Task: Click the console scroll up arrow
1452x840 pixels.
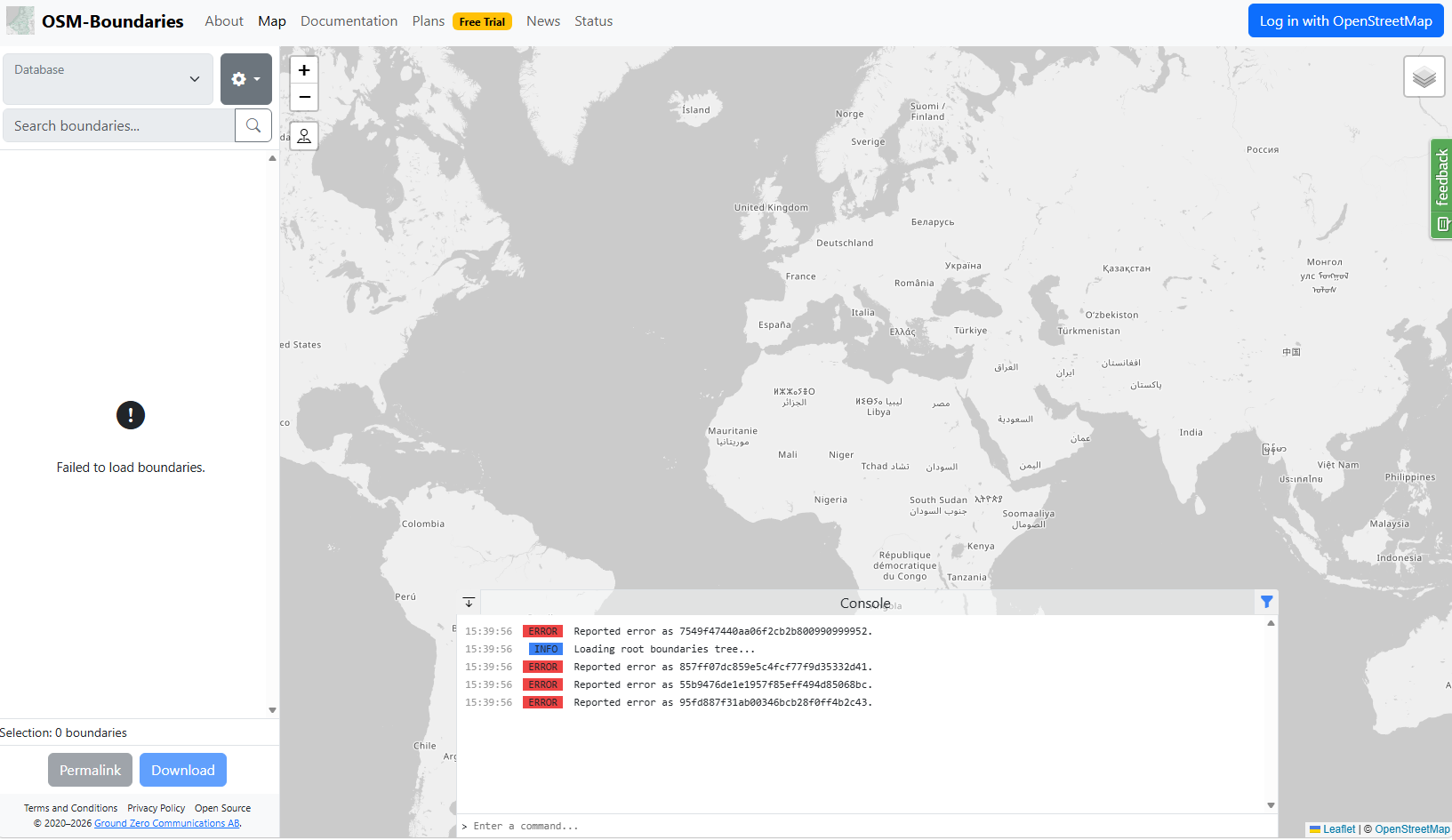Action: click(1271, 623)
